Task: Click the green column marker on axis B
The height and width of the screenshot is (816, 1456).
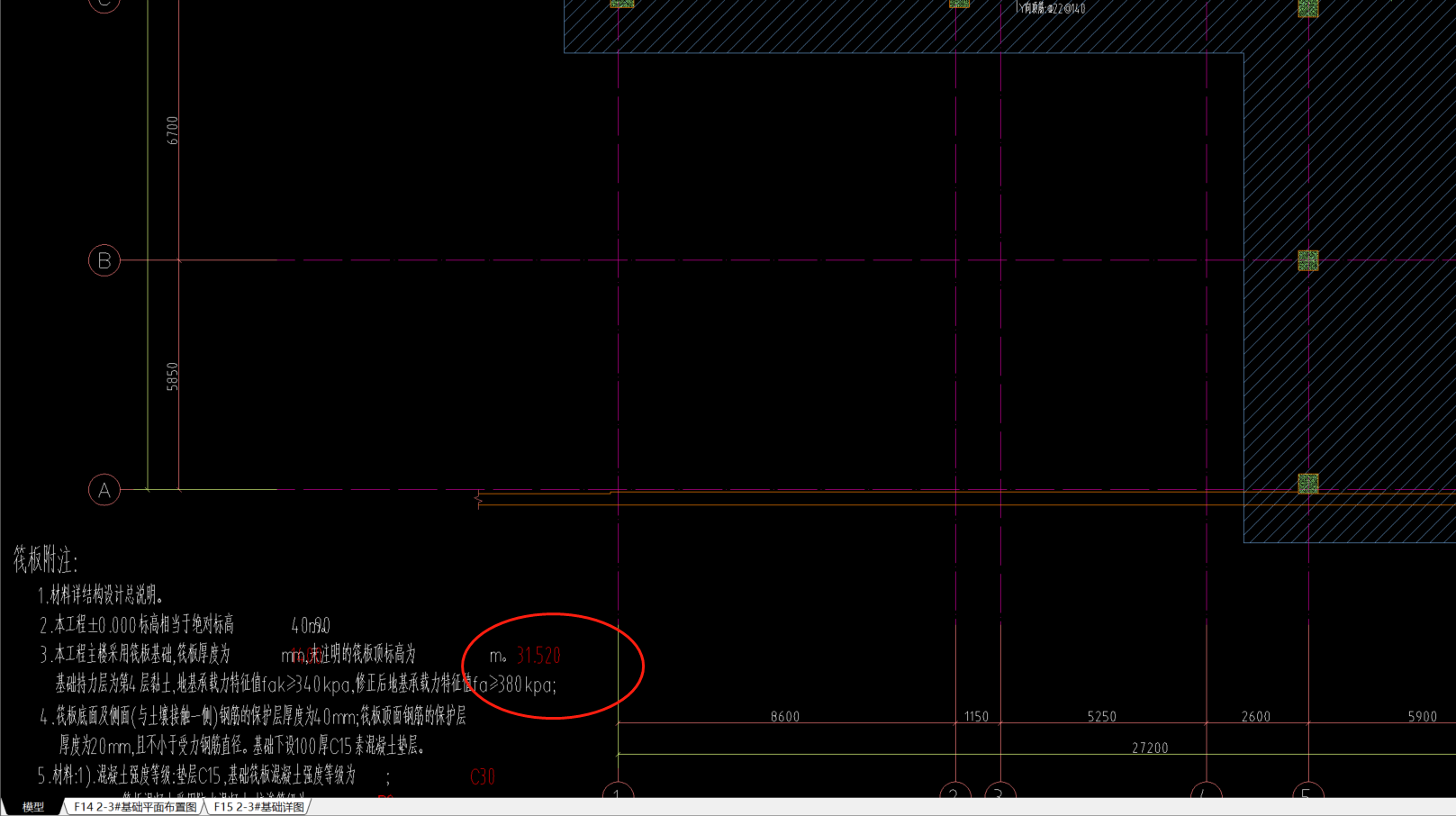Action: 1308,260
